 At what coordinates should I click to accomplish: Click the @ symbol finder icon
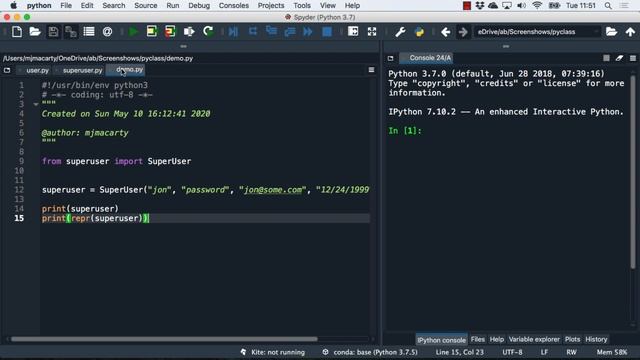[x=107, y=31]
